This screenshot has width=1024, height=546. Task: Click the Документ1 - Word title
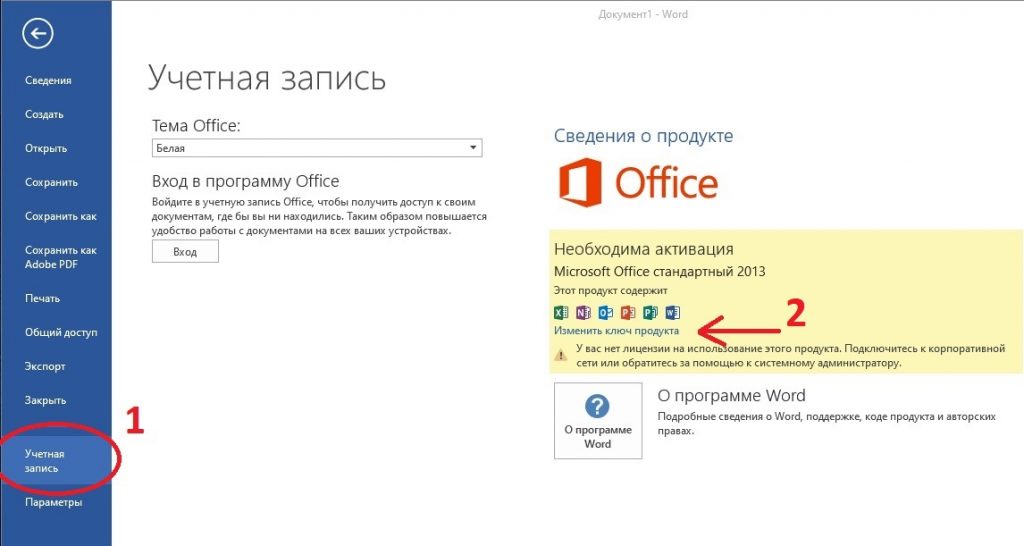[x=643, y=14]
